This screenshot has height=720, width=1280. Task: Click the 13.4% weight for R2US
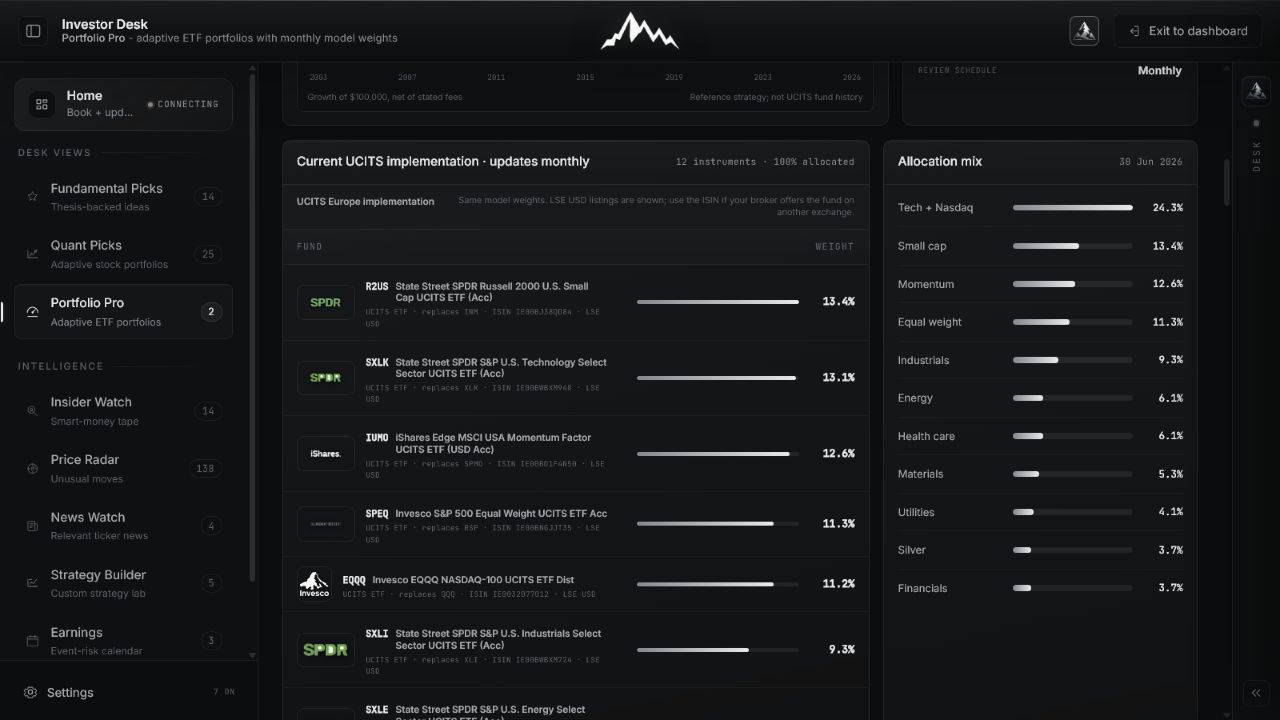tap(838, 302)
